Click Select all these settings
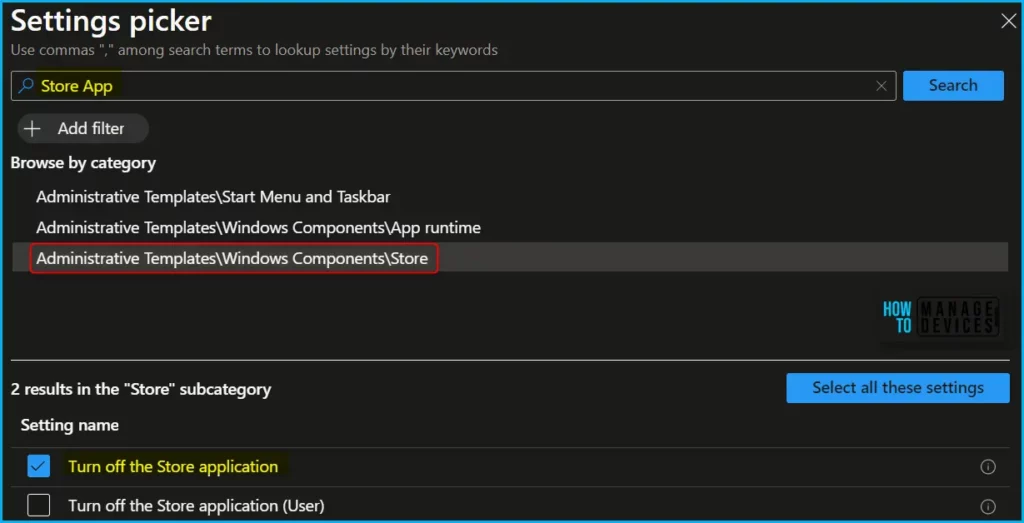 tap(897, 388)
